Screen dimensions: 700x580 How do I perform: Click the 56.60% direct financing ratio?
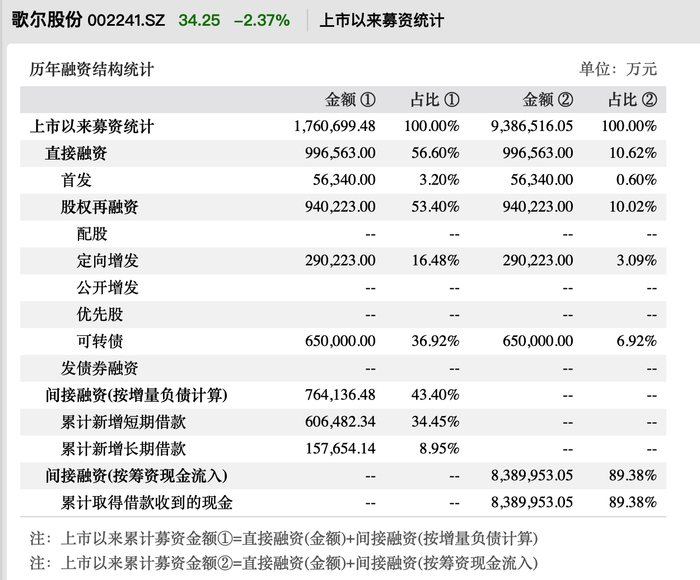pos(435,153)
